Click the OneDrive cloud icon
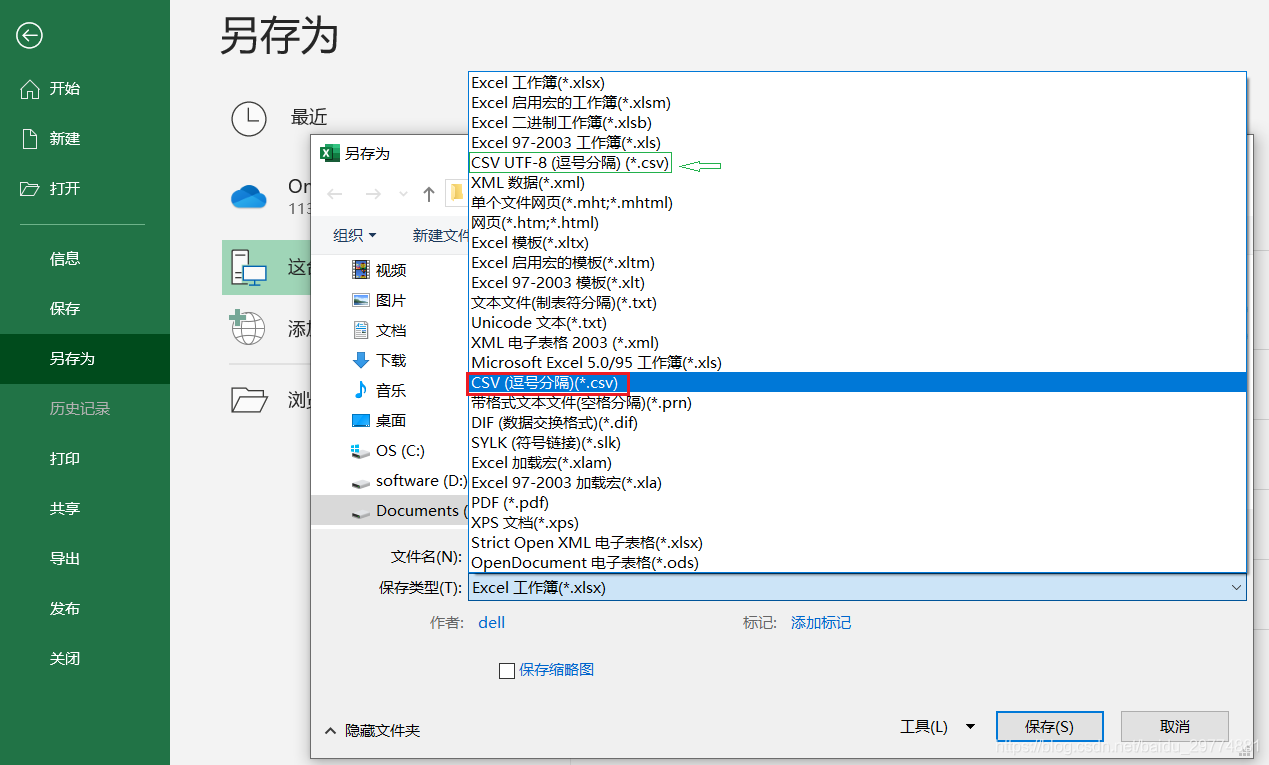 tap(249, 196)
